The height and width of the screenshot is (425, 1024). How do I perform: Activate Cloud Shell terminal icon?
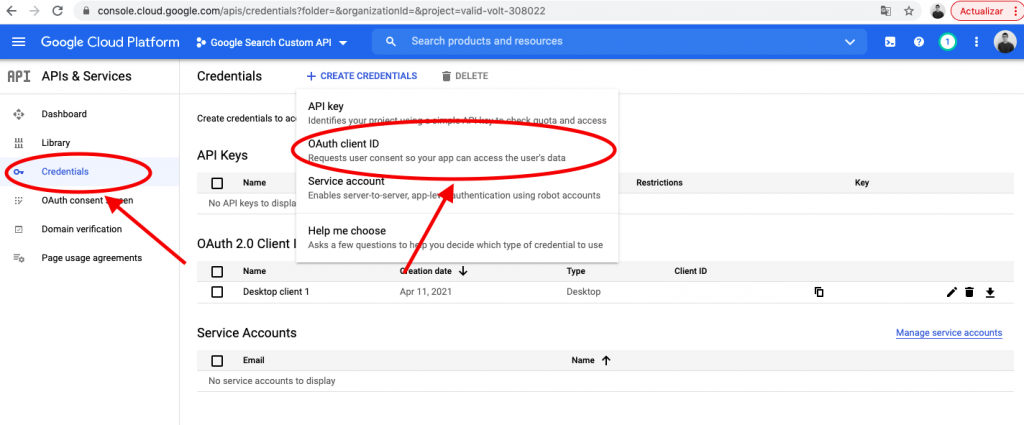pos(889,42)
